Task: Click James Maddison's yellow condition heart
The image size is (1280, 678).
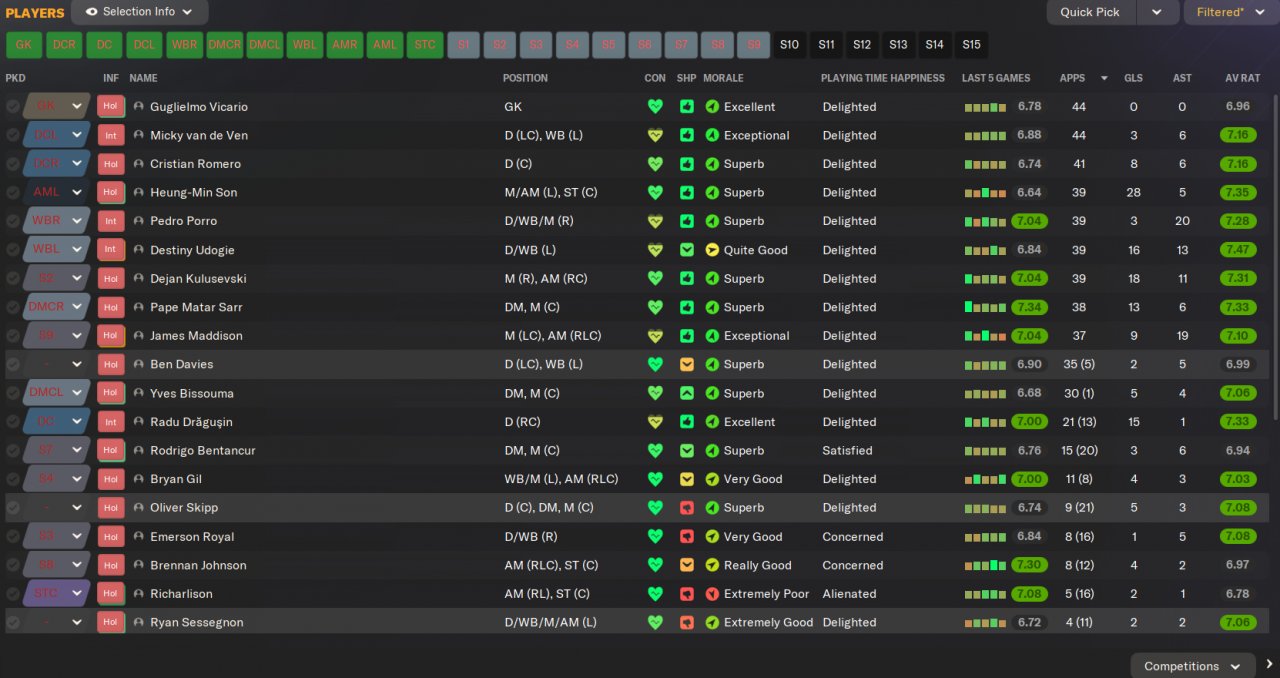Action: click(655, 335)
